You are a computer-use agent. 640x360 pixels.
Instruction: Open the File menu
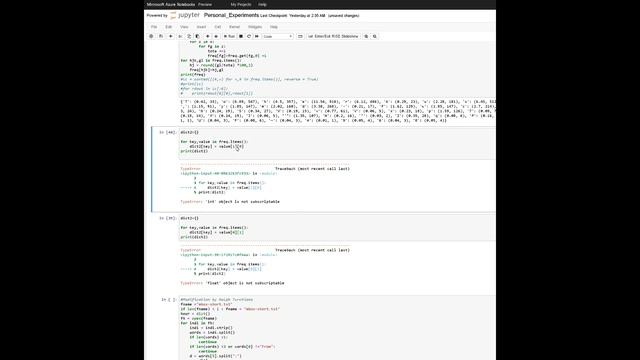point(154,27)
